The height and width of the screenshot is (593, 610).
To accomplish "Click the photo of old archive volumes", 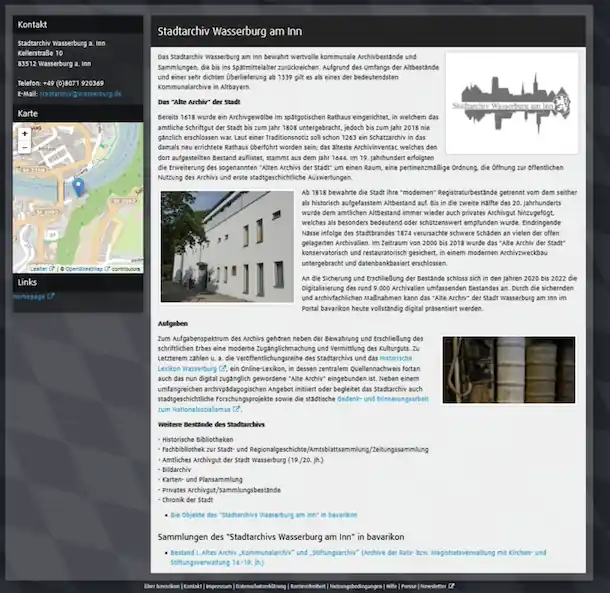I will point(508,370).
